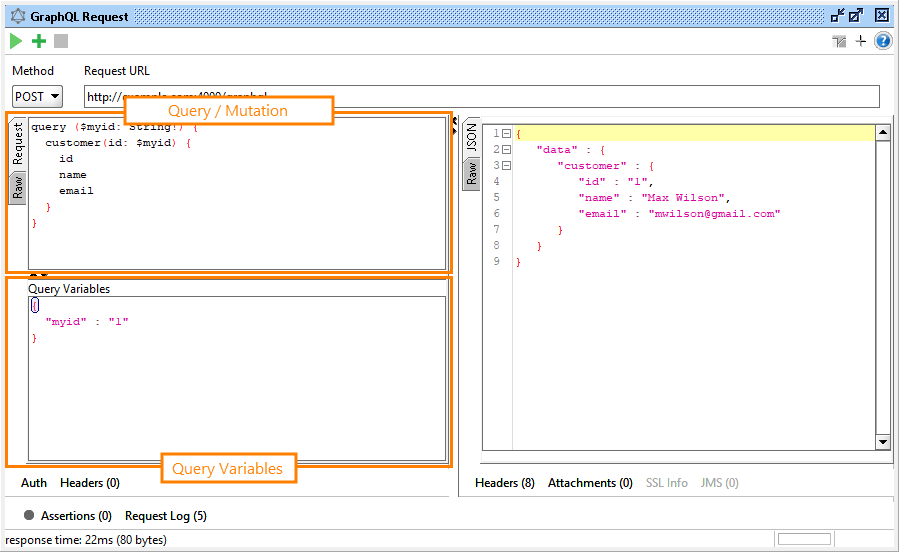Collapse the "data" node on line 2
899x552 pixels.
pos(506,150)
